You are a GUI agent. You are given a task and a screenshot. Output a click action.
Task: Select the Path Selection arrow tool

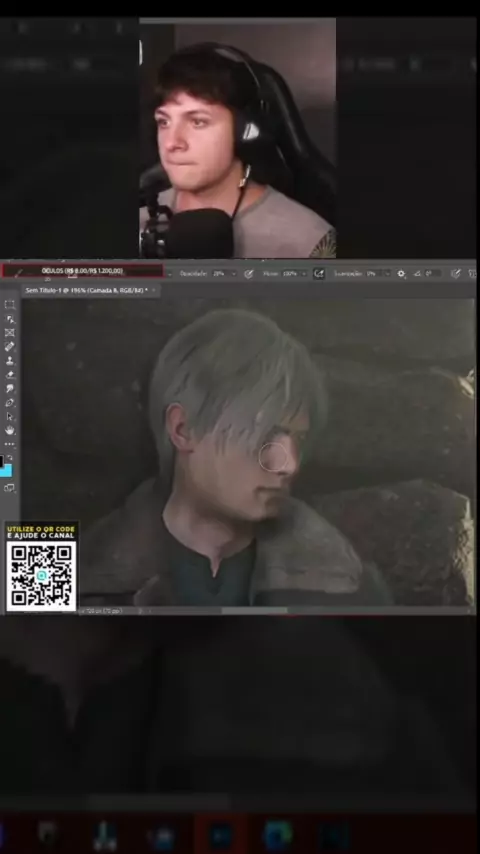coord(9,417)
